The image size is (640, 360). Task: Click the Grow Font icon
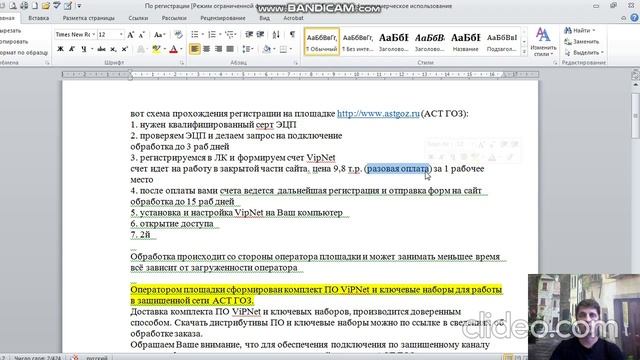(x=131, y=35)
